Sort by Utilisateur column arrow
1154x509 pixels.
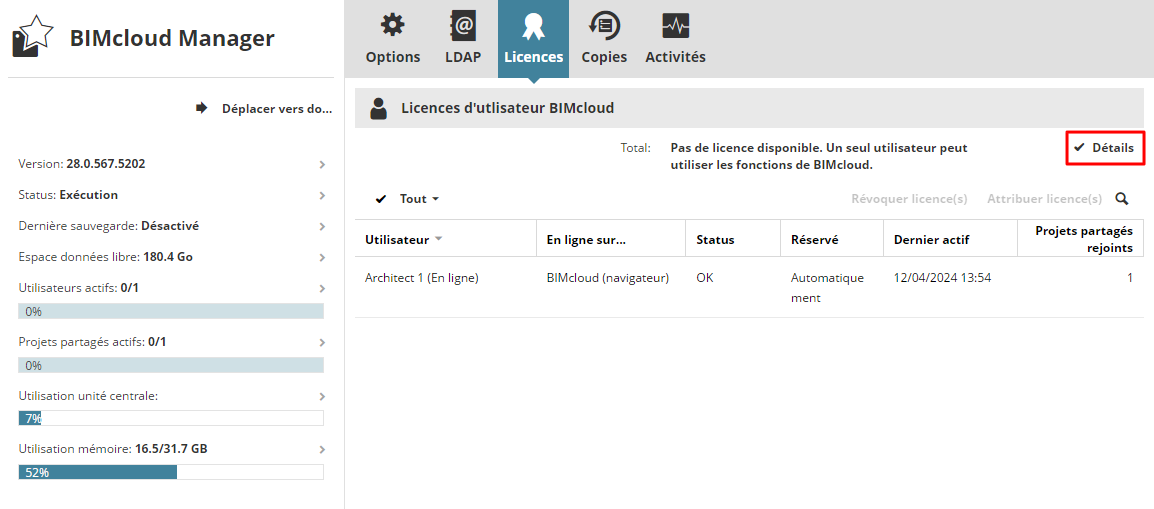(439, 239)
